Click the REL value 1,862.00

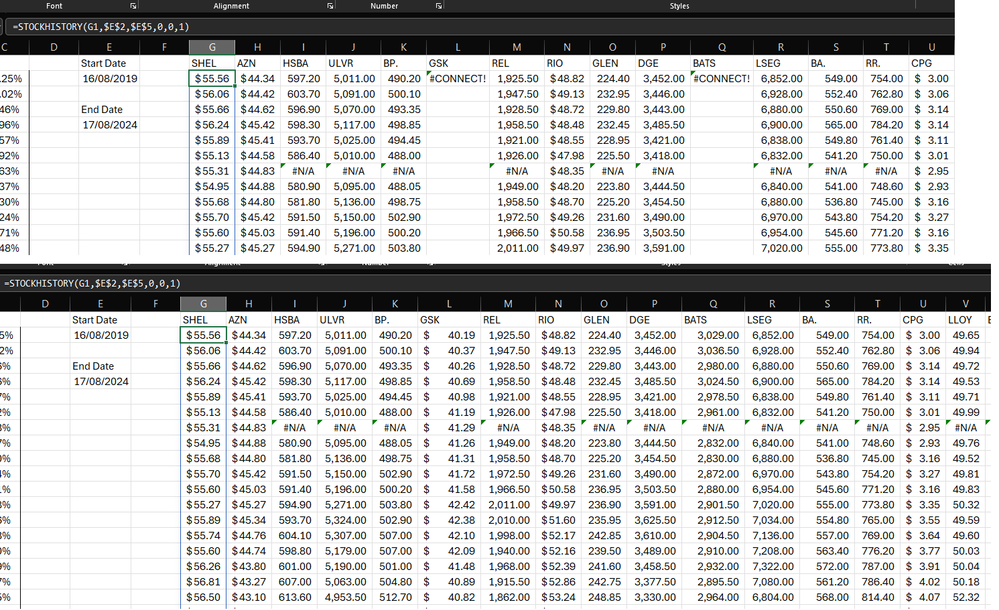pyautogui.click(x=509, y=597)
